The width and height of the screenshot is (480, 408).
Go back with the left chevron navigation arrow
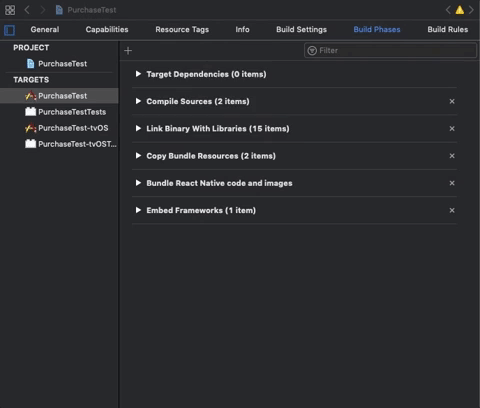(x=27, y=10)
